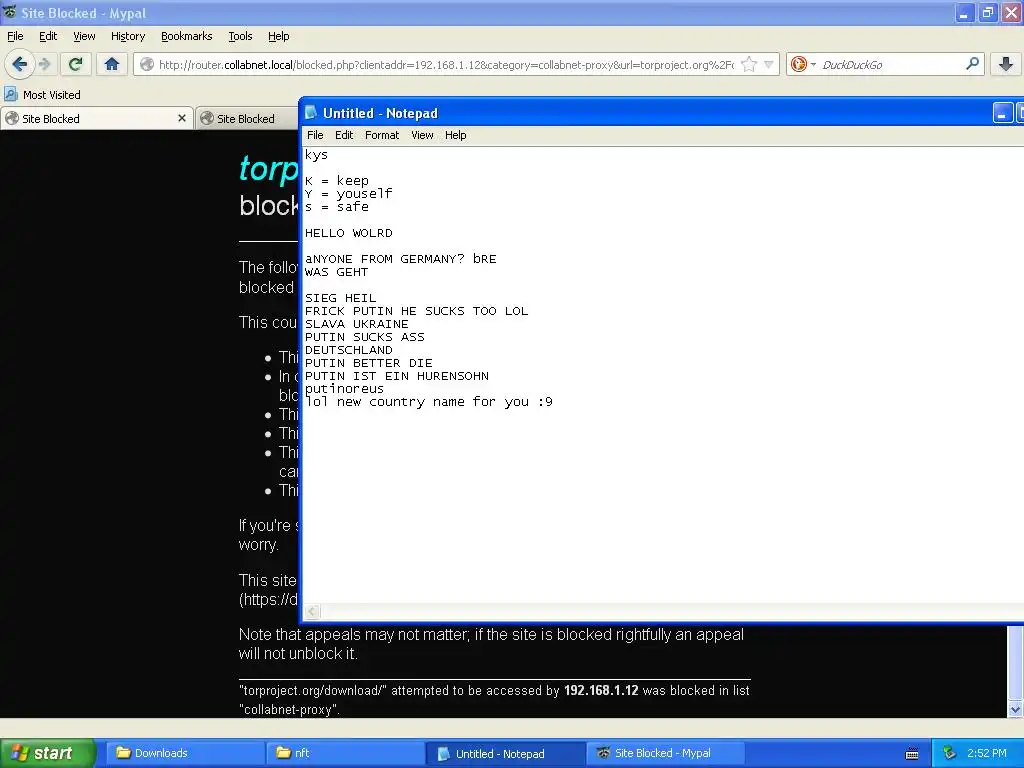The height and width of the screenshot is (768, 1024).
Task: Bookmark this page with the star icon
Action: tap(749, 64)
